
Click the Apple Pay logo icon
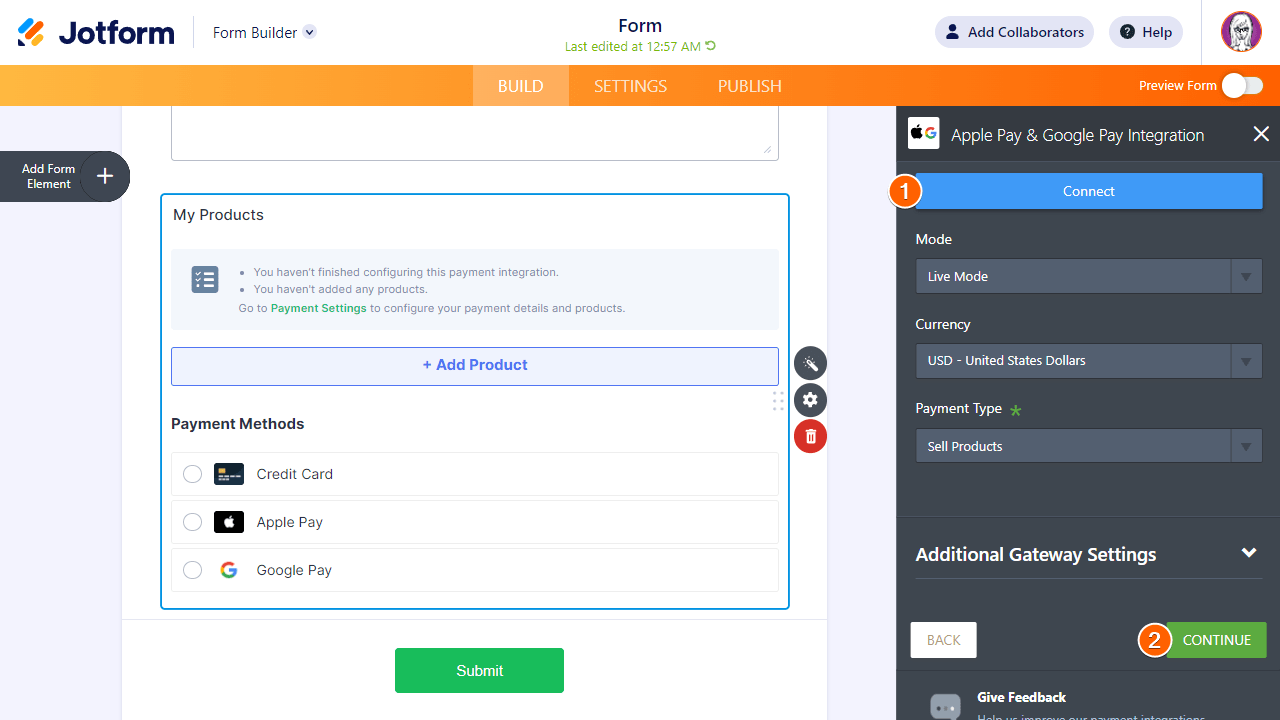tap(229, 522)
